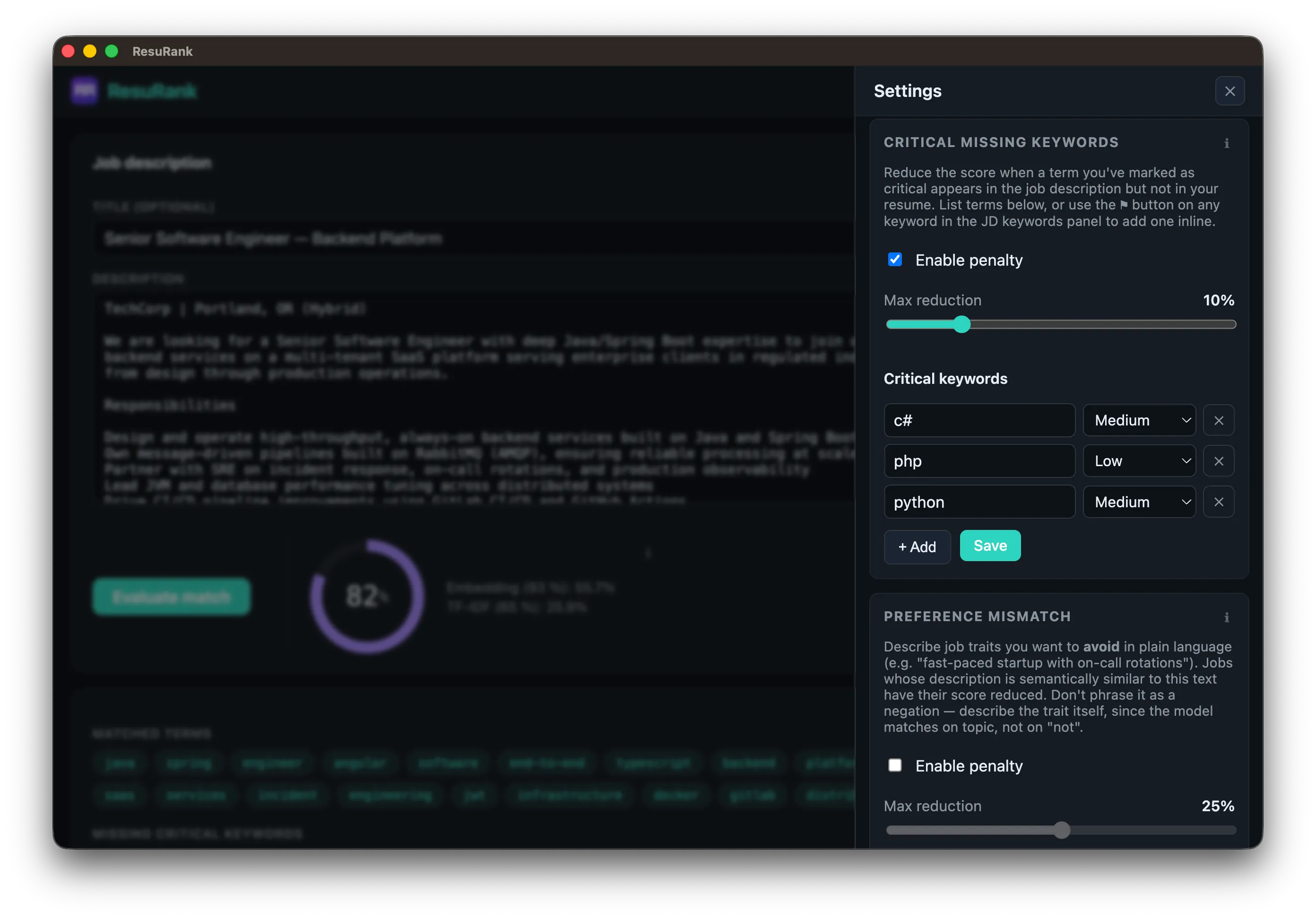
Task: Edit the php keyword field
Action: click(979, 461)
